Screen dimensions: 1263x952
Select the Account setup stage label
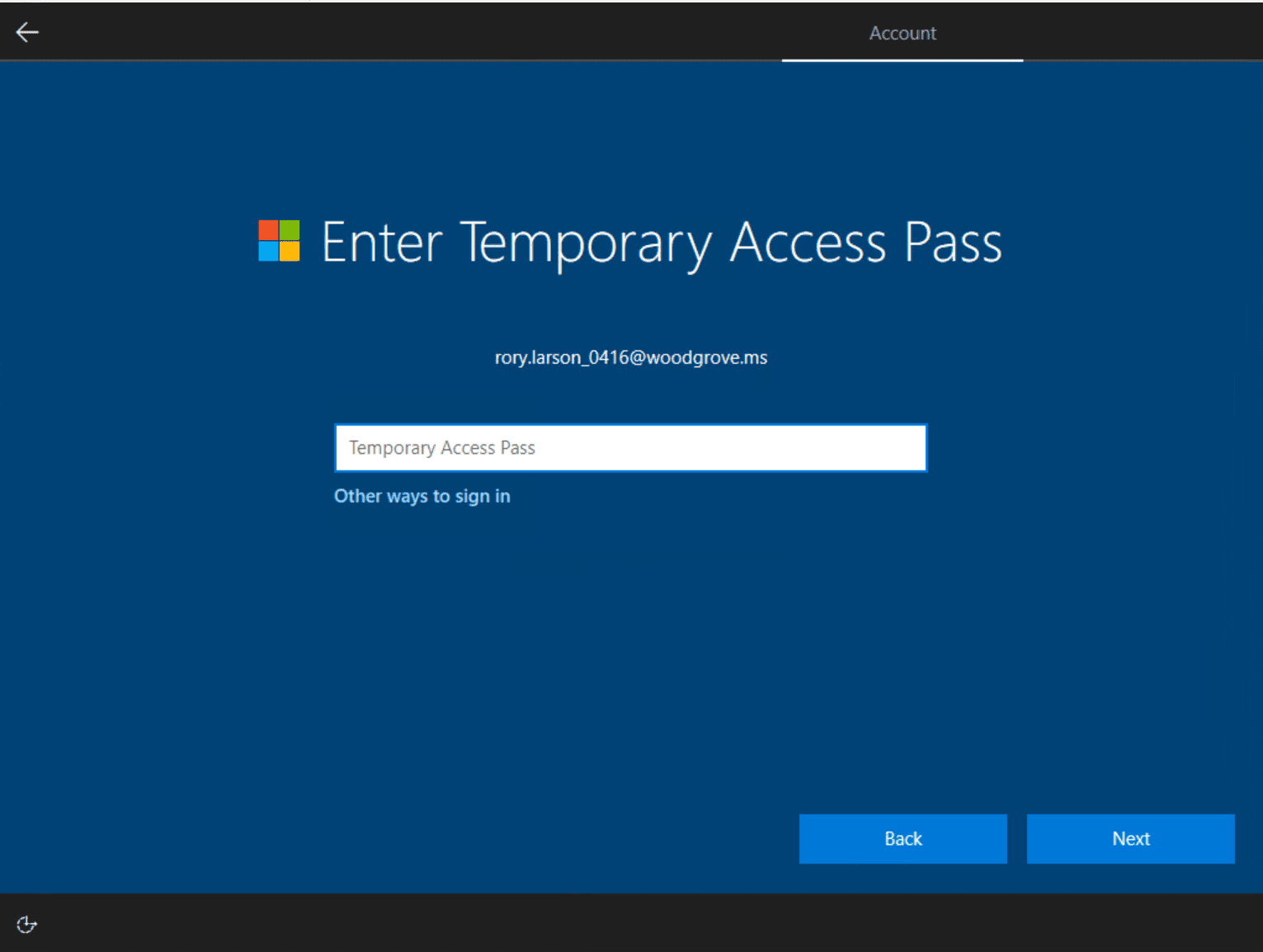click(x=902, y=33)
